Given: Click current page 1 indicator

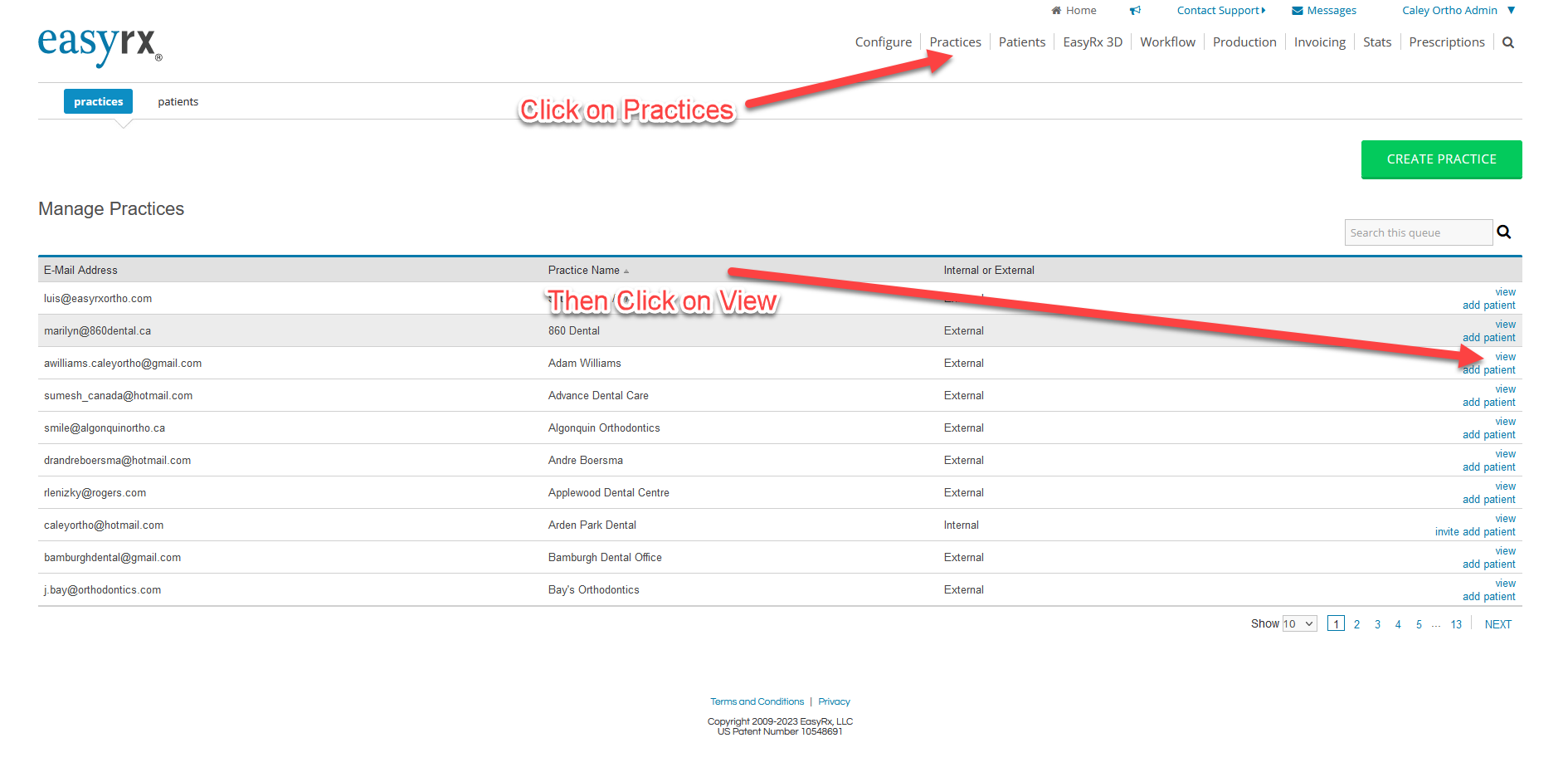Looking at the screenshot, I should (1336, 623).
